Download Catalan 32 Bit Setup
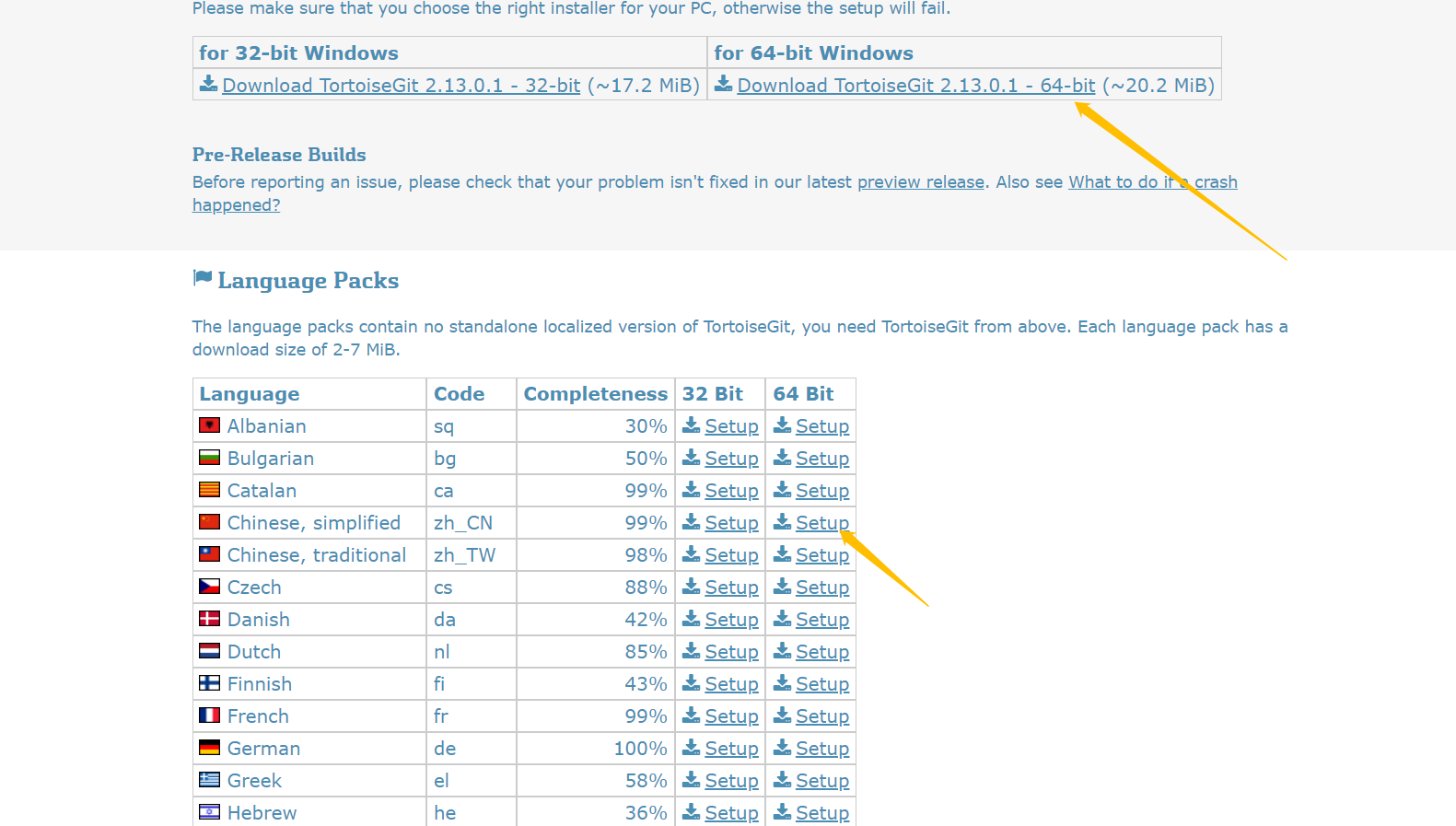The width and height of the screenshot is (1456, 826). 731,491
